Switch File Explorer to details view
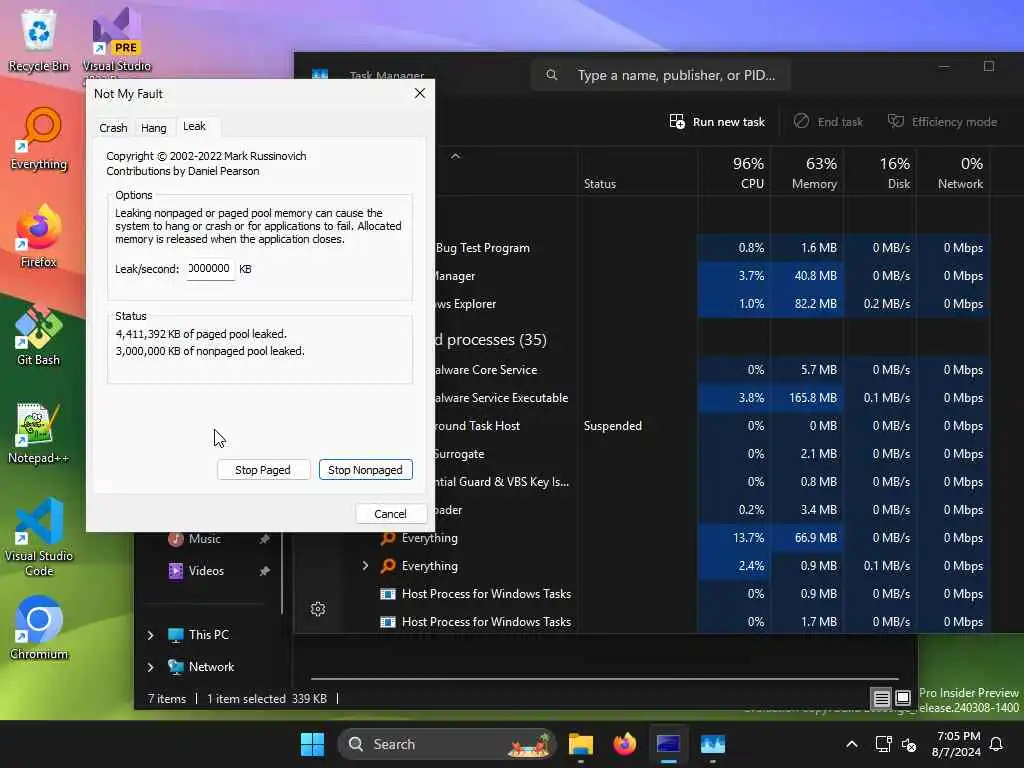Screen dimensions: 1024x768 point(881,698)
